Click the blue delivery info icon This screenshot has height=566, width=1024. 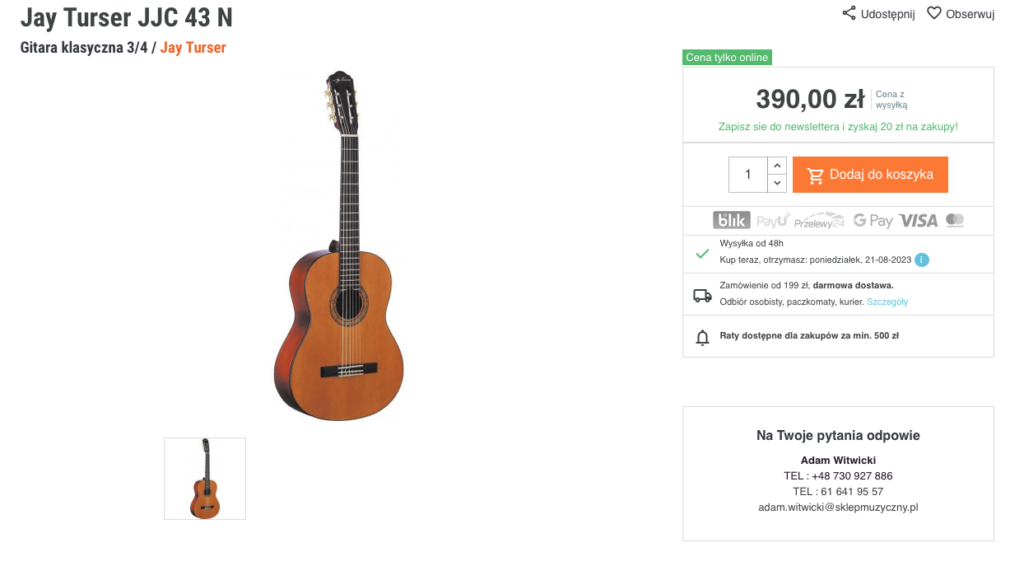click(922, 260)
